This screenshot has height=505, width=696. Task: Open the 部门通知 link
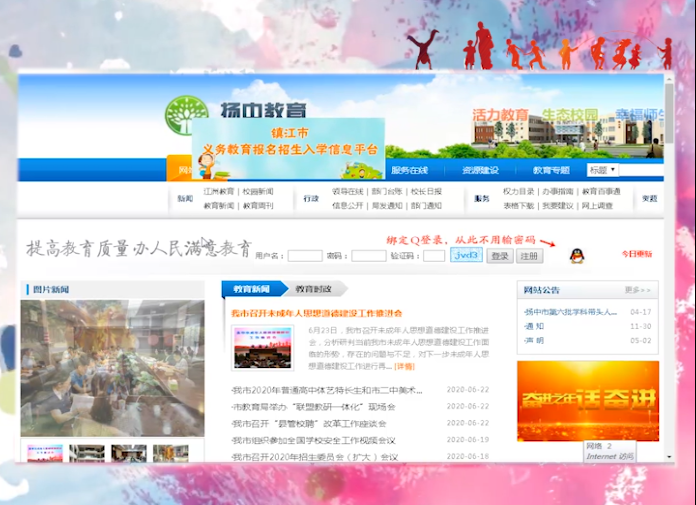[426, 206]
